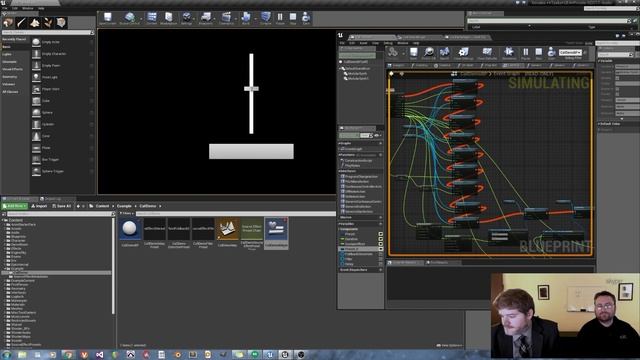Open Blueprints toolbar icon
Screen dimensions: 640x360
coord(206,18)
